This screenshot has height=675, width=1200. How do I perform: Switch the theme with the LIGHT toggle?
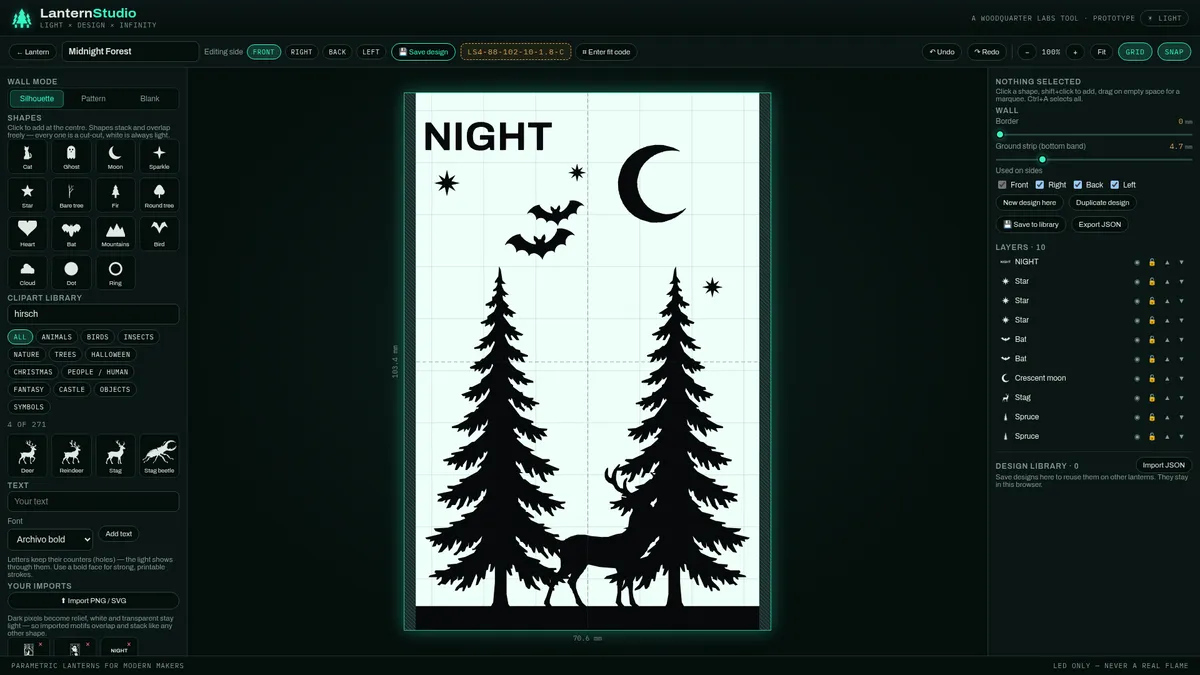(x=1166, y=18)
